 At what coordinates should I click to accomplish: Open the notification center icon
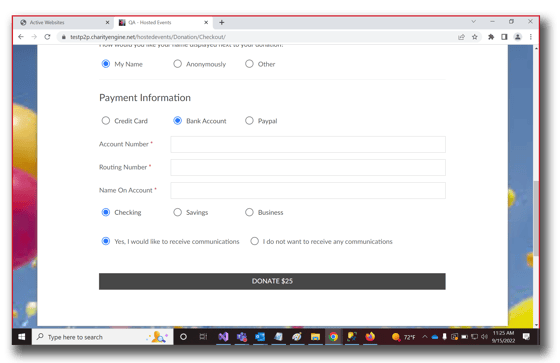click(526, 337)
